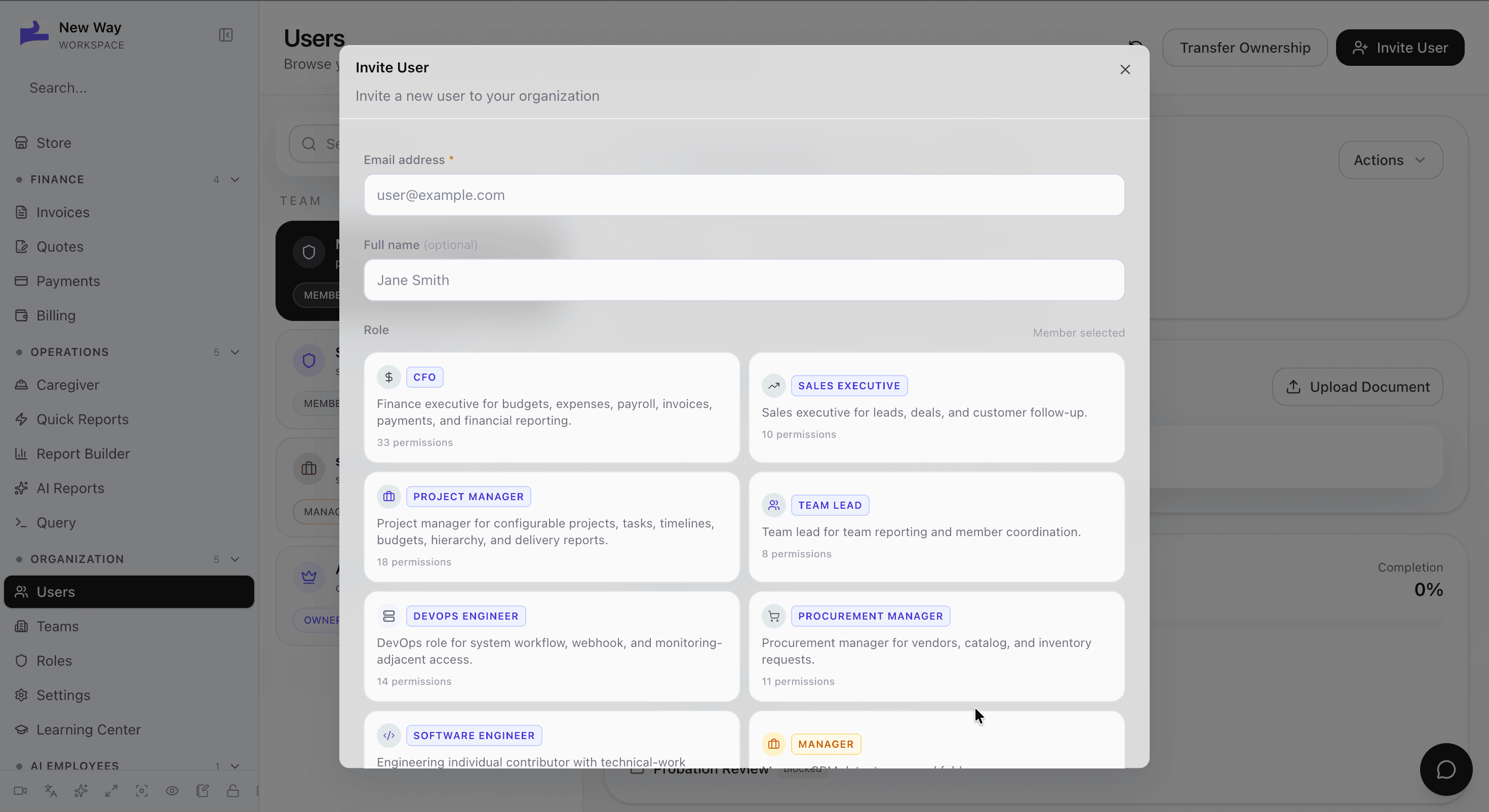Click the screenshot capture focus icon
Viewport: 1489px width, 812px height.
pos(142,791)
